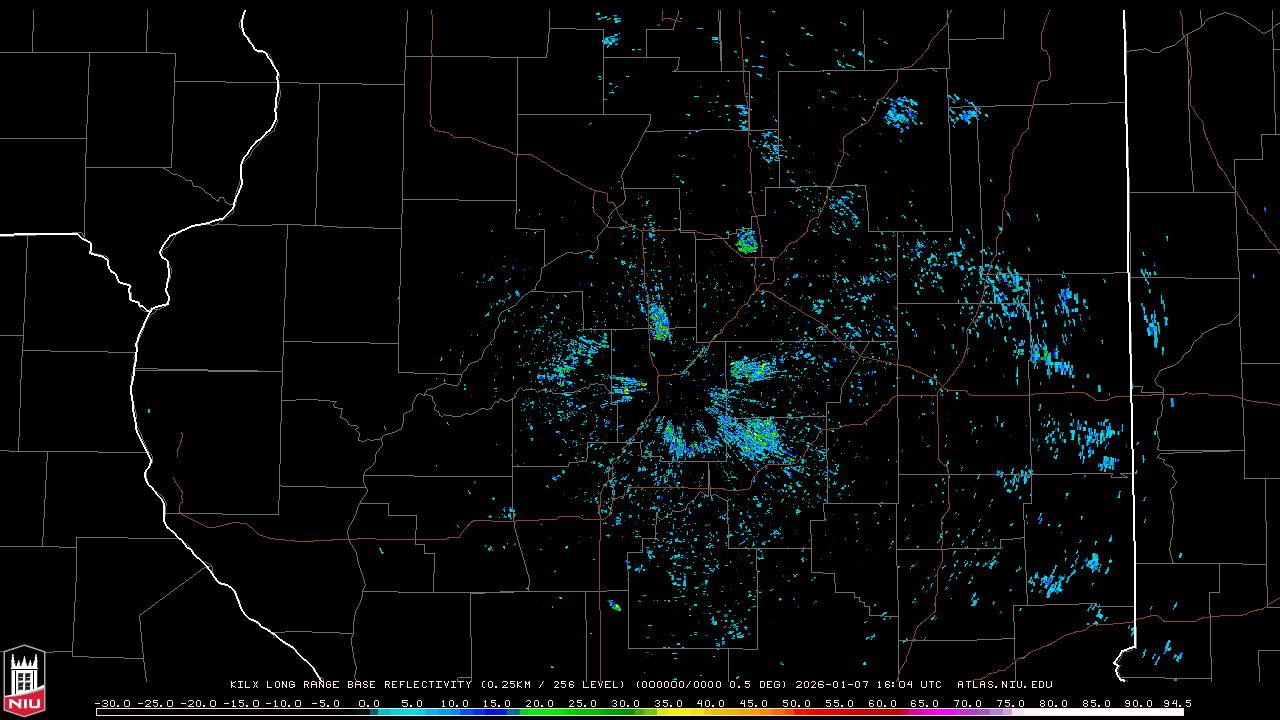1280x720 pixels.
Task: Click the ATLAS.NIU.EDU text
Action: click(1004, 685)
